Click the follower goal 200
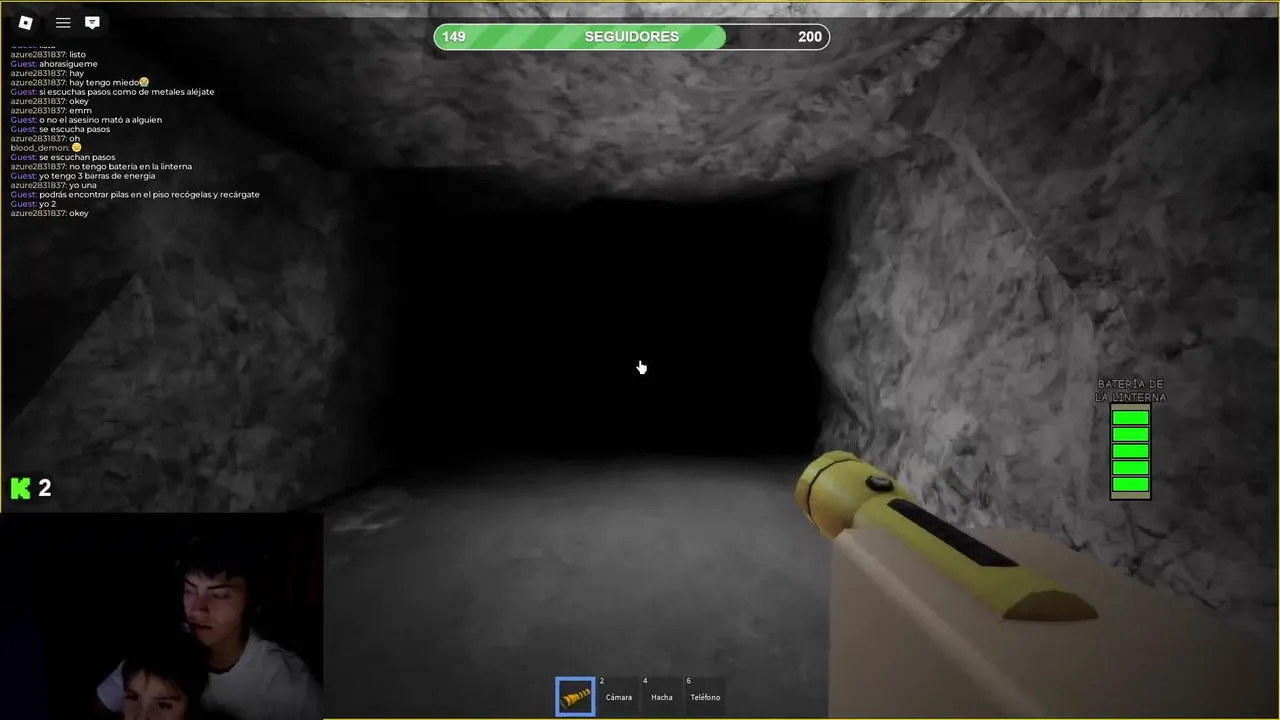Viewport: 1280px width, 720px height. (810, 37)
